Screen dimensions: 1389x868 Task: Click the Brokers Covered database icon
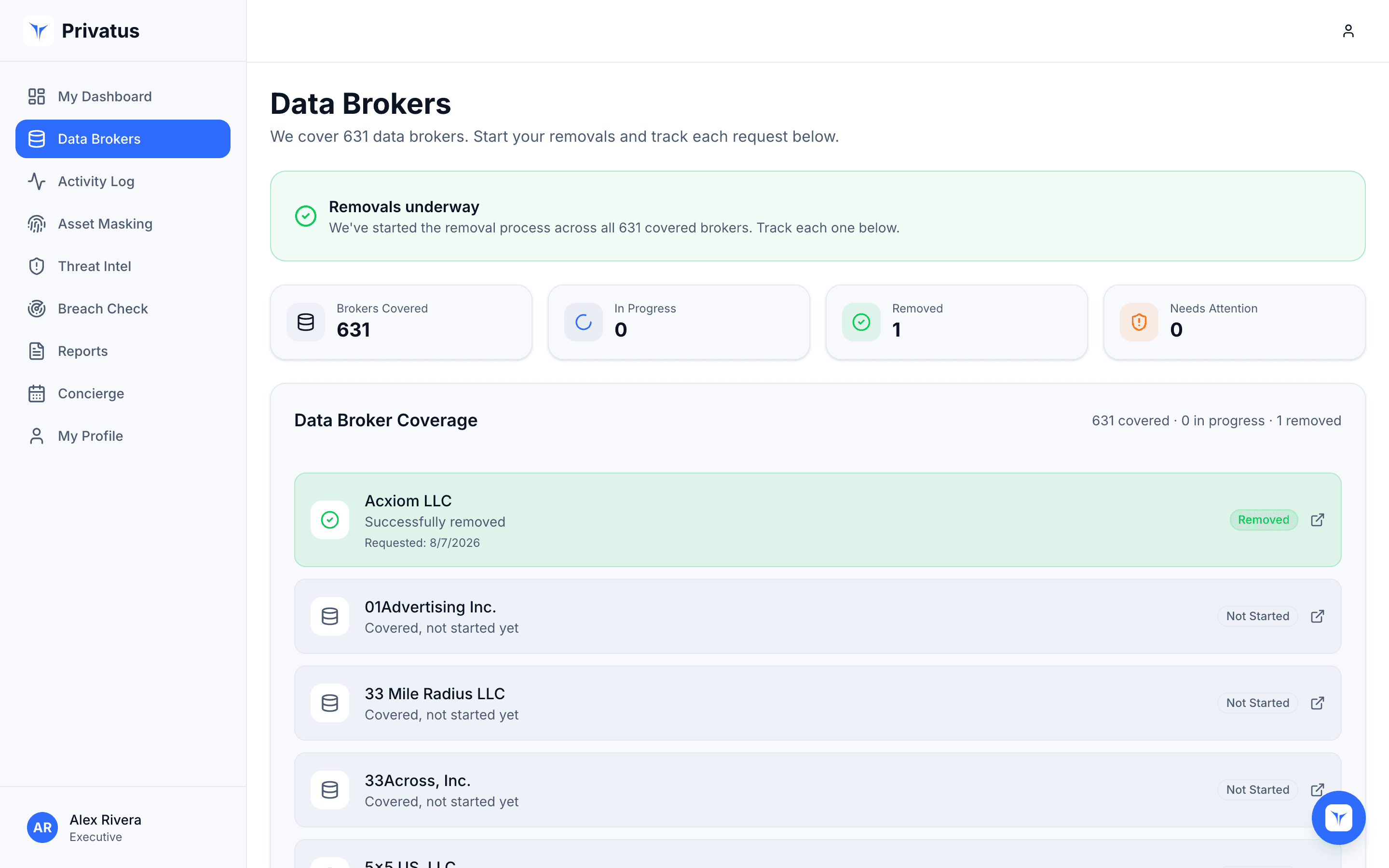pos(306,322)
